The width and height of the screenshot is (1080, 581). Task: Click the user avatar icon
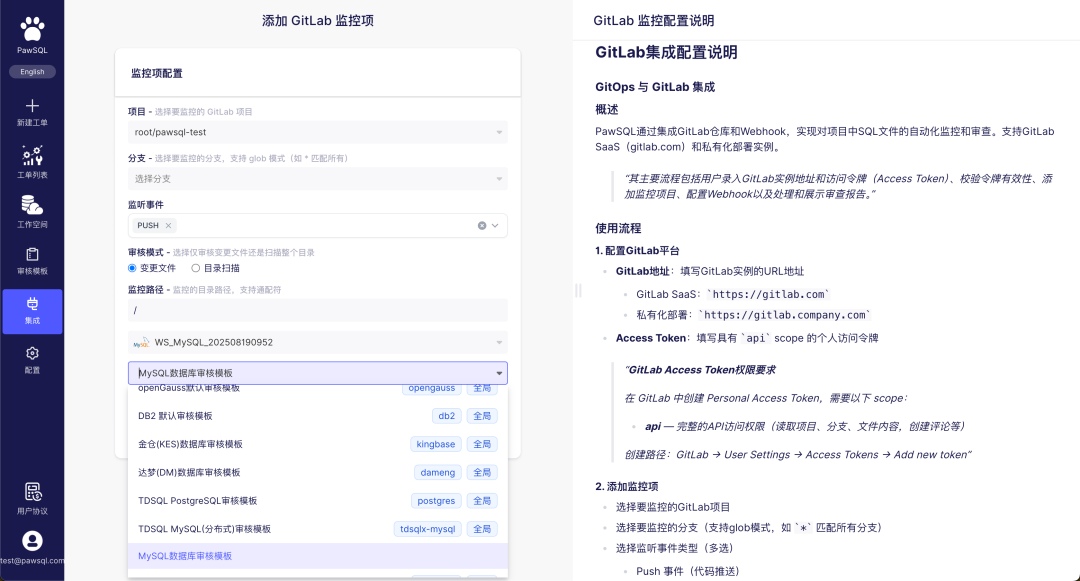pos(32,541)
